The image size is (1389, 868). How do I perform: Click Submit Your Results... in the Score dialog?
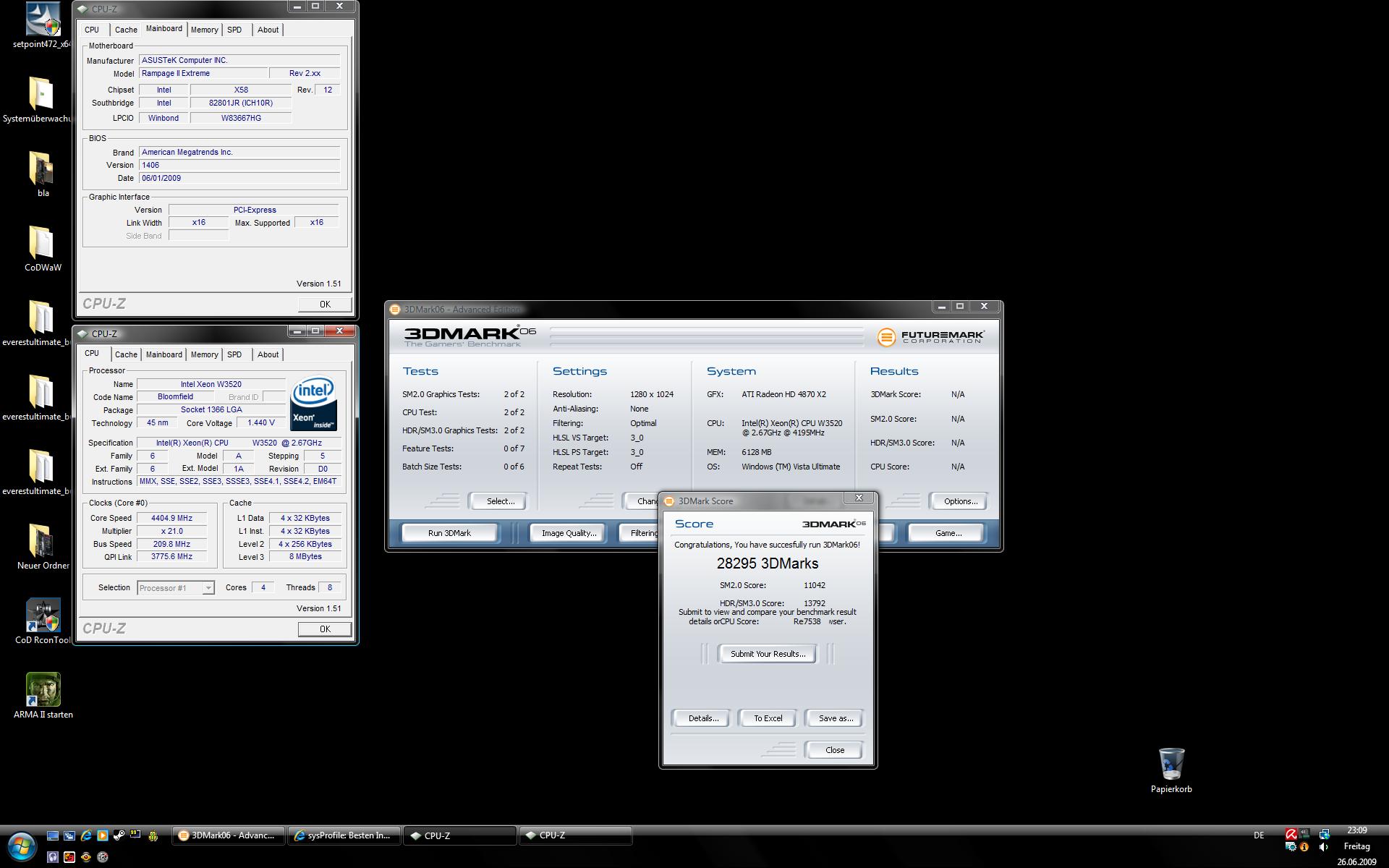click(768, 654)
